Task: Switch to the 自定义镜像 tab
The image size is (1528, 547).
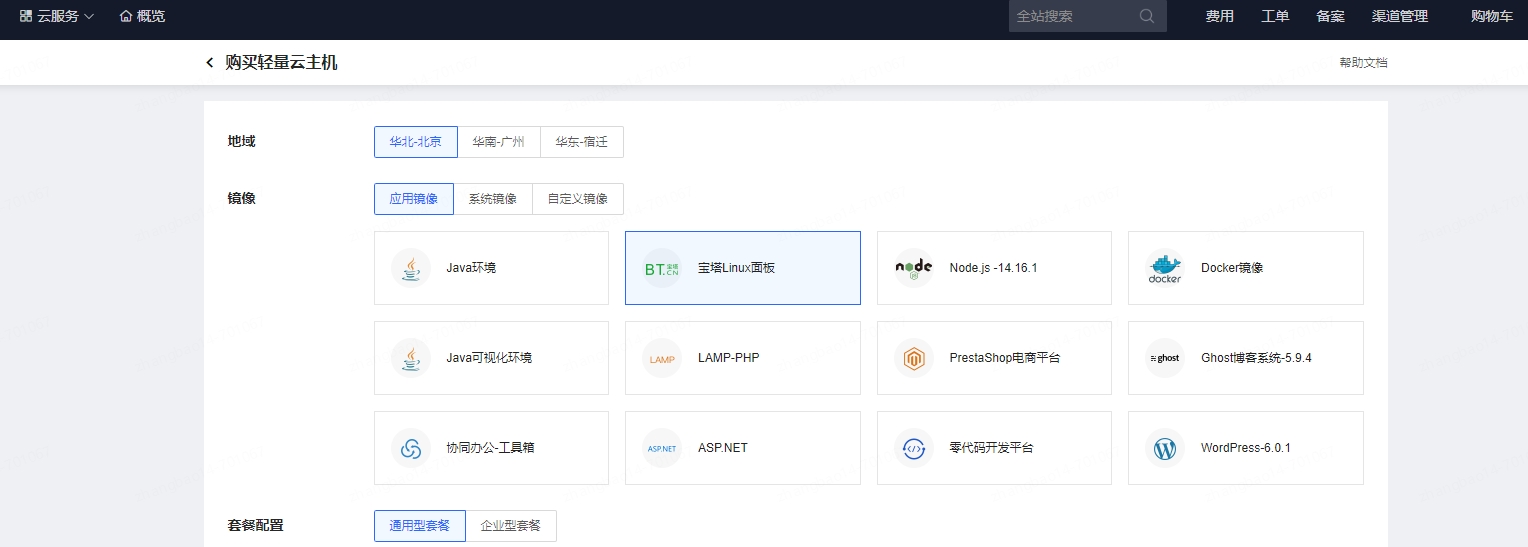Action: tap(577, 199)
